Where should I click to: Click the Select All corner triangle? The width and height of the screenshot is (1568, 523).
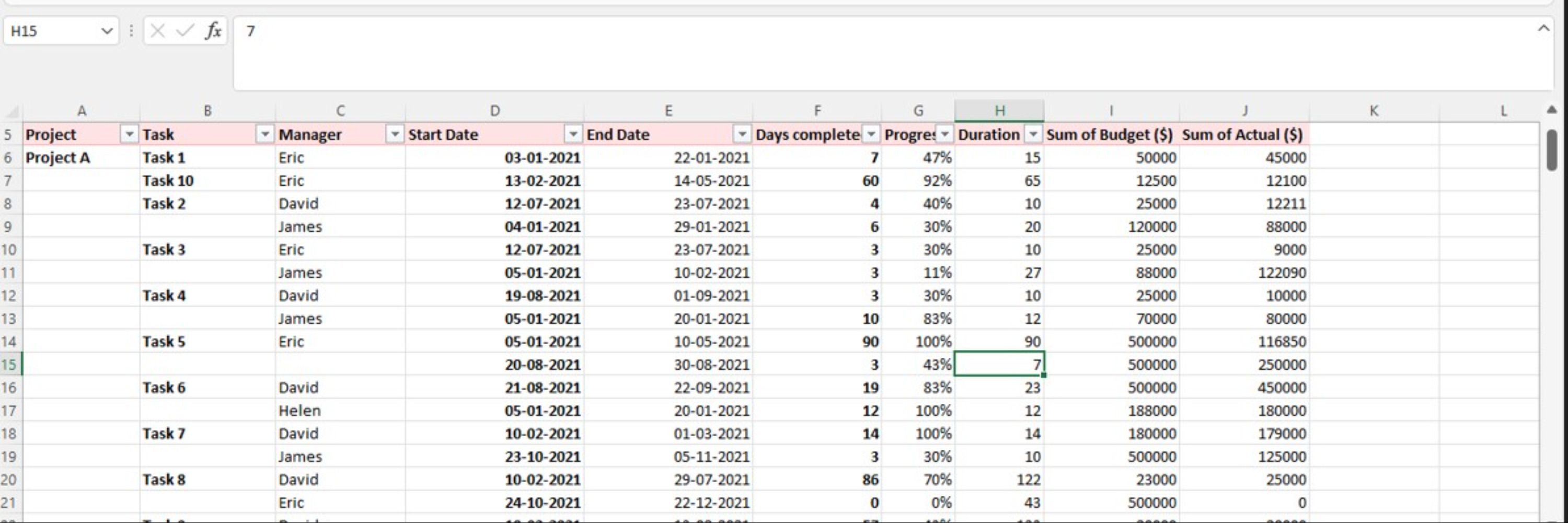click(x=12, y=111)
